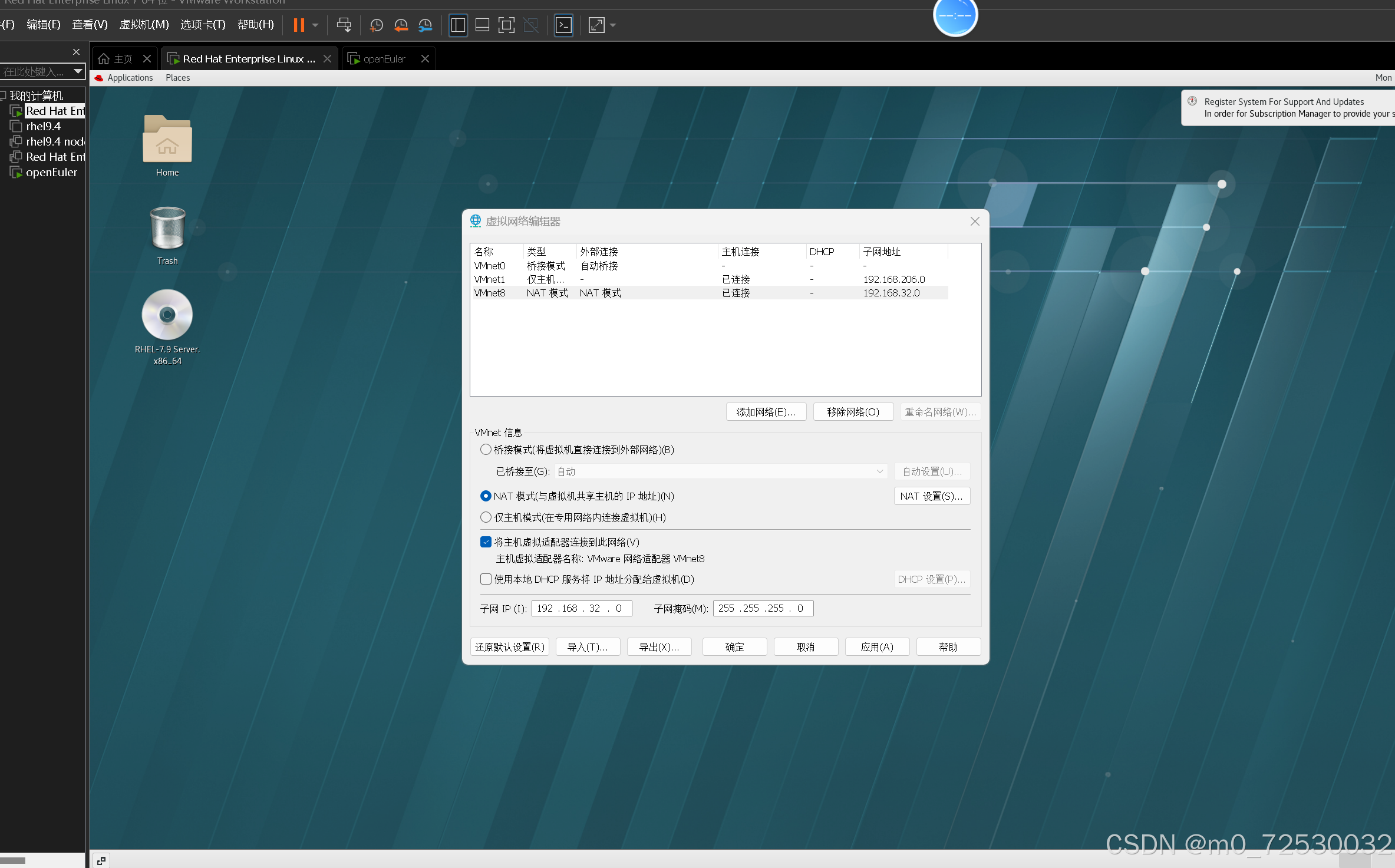The width and height of the screenshot is (1395, 868).
Task: Click the take snapshot icon
Action: point(376,25)
